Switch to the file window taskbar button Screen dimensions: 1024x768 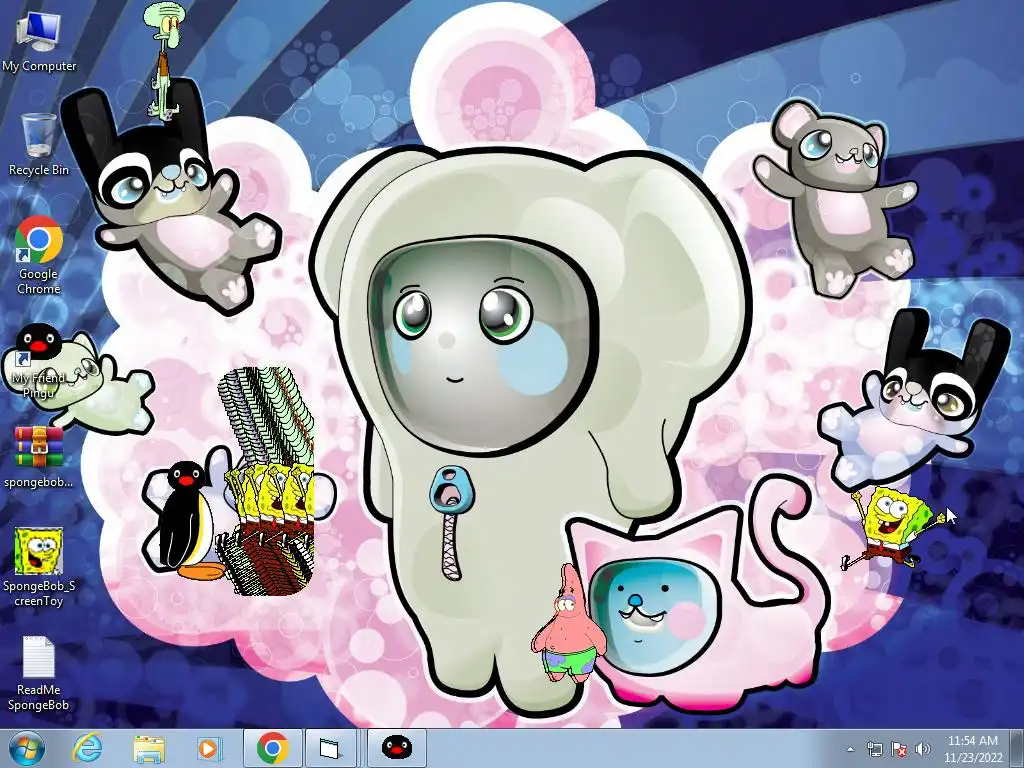pyautogui.click(x=331, y=748)
